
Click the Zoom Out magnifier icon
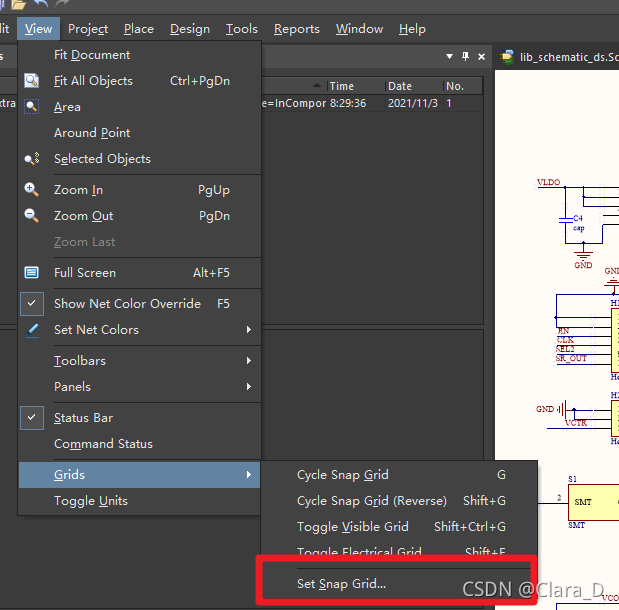32,216
